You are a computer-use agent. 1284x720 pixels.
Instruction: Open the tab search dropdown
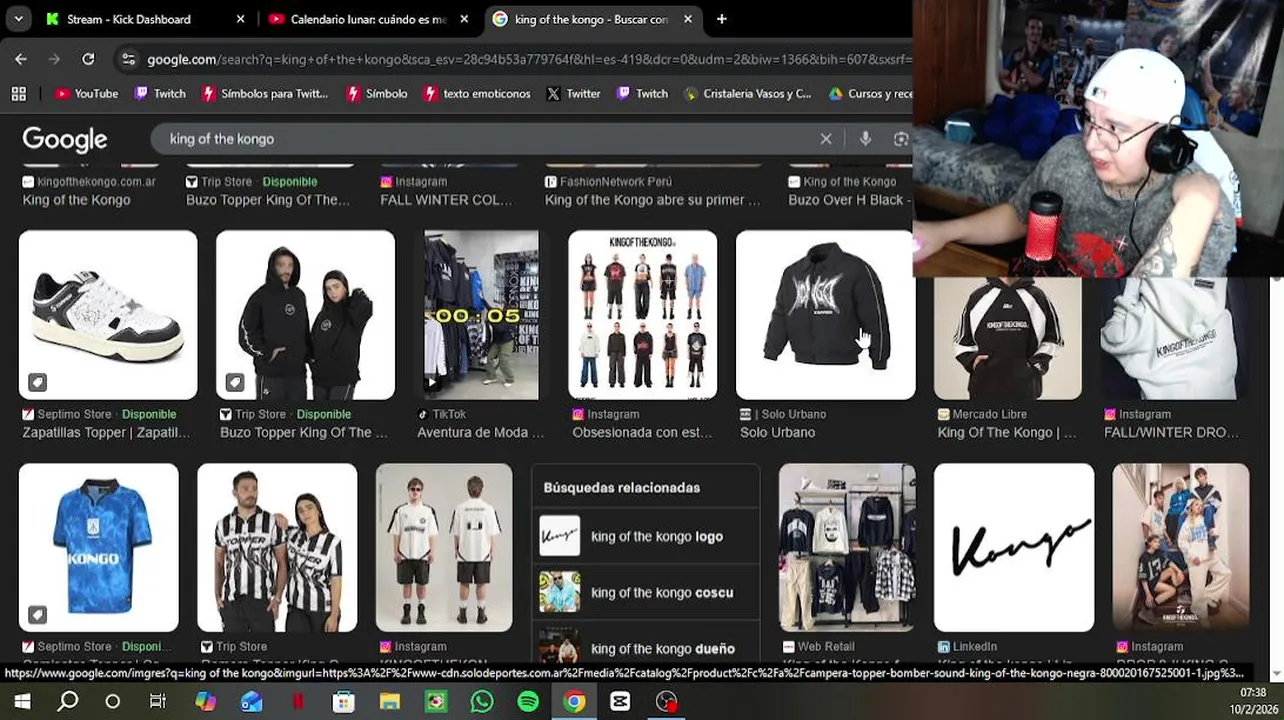click(x=18, y=19)
